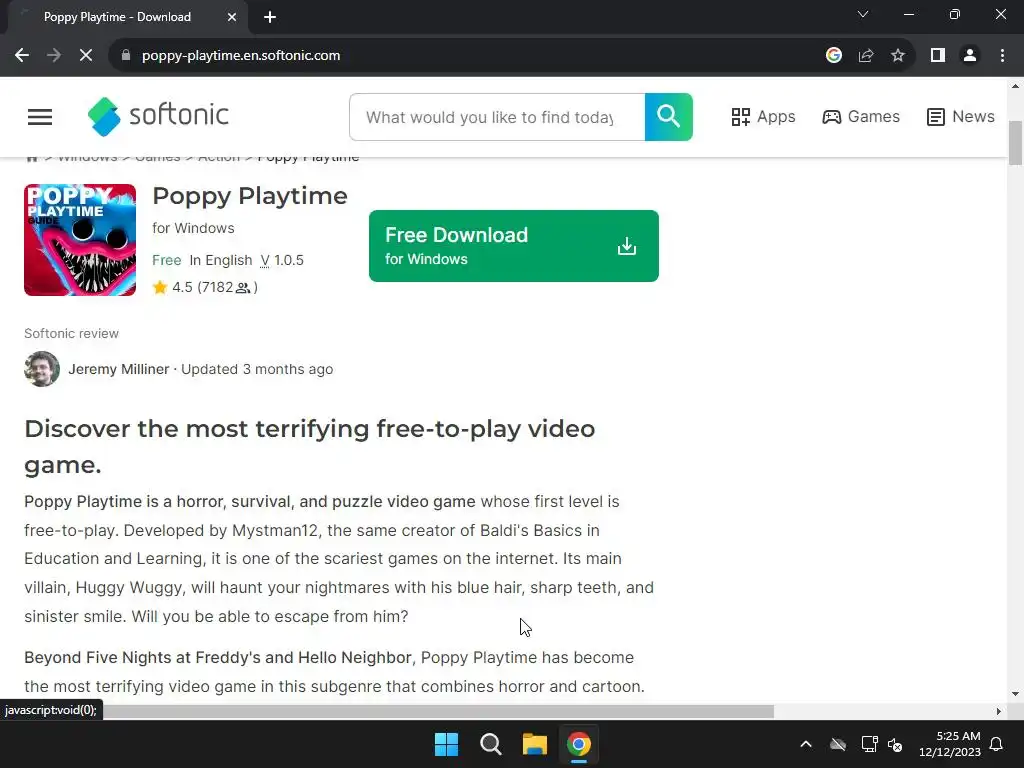Screen dimensions: 1024x768
Task: Click the version V 1.0.5 text
Action: [x=282, y=261]
